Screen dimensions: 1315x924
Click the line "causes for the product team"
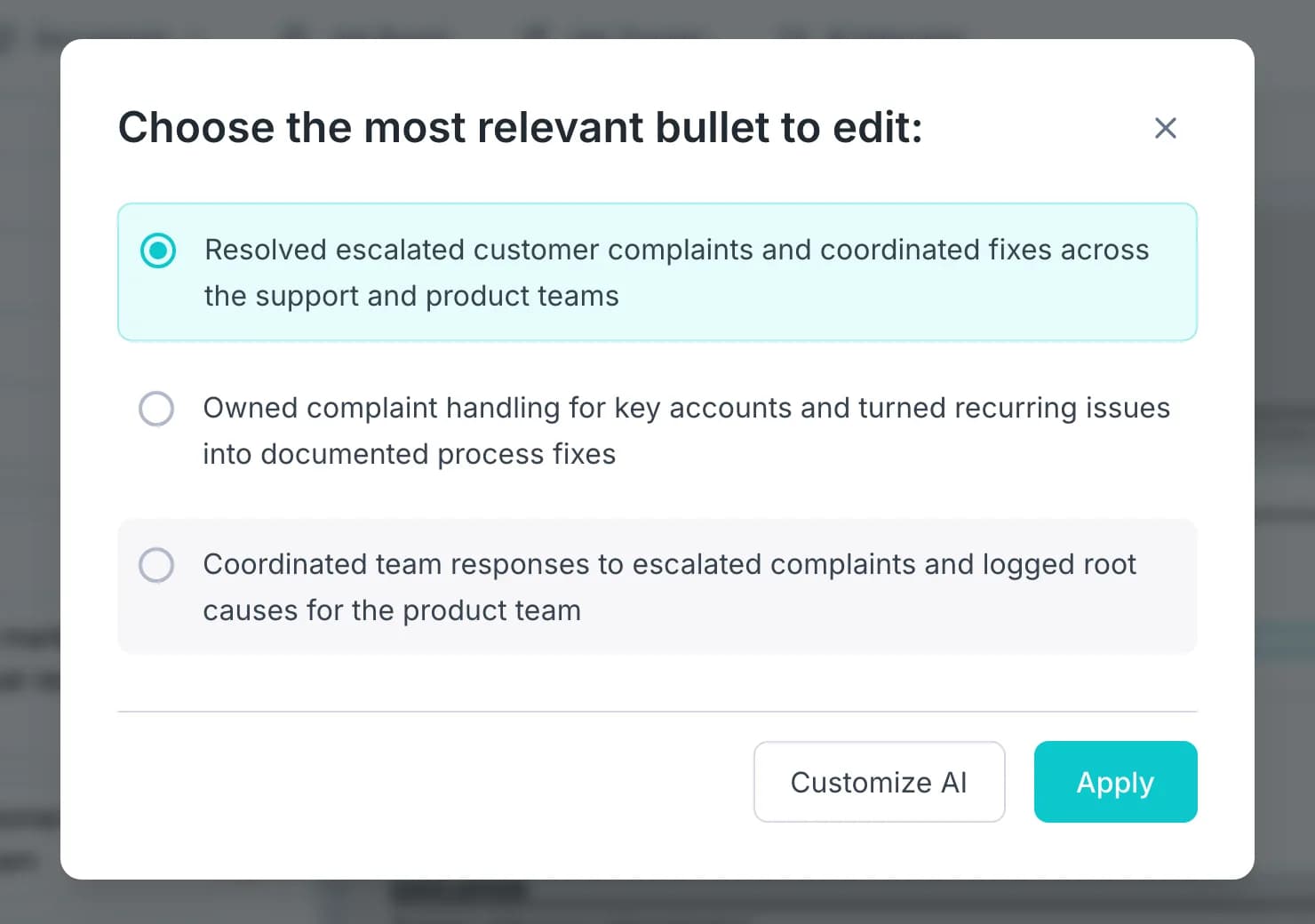(392, 610)
